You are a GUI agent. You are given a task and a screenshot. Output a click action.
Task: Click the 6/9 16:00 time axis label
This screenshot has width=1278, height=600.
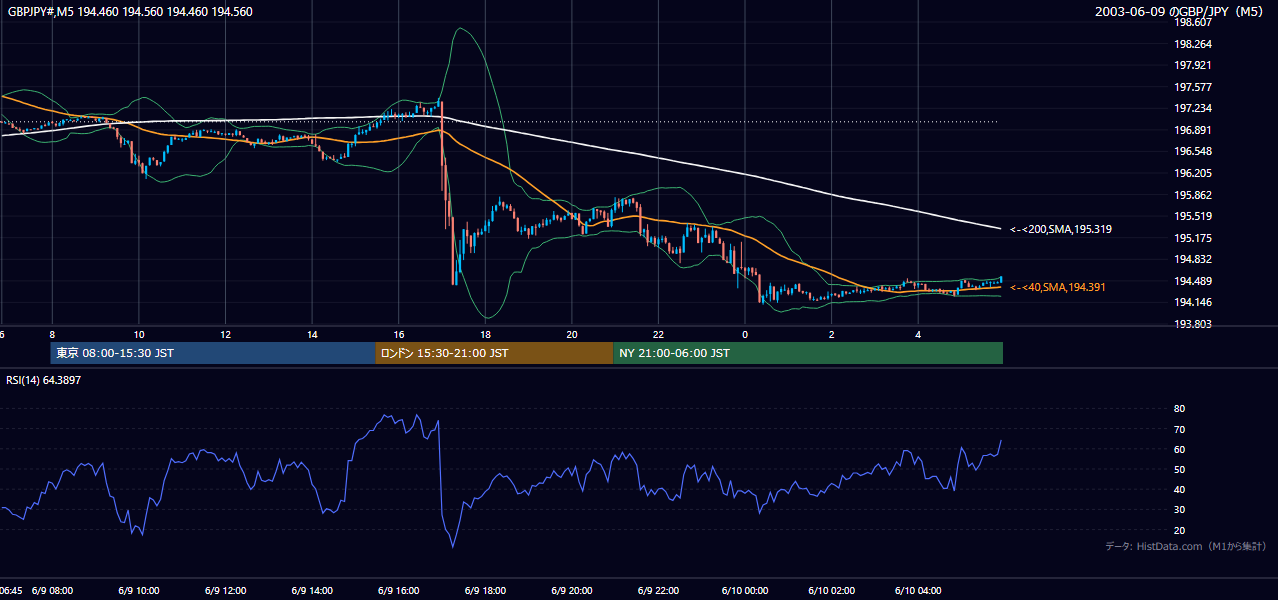click(x=399, y=590)
